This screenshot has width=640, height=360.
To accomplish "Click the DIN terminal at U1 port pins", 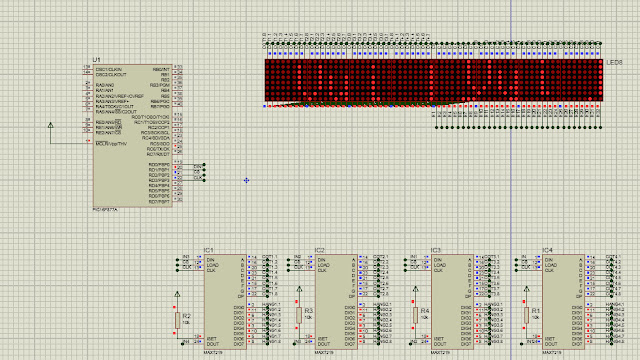I will 198,166.
